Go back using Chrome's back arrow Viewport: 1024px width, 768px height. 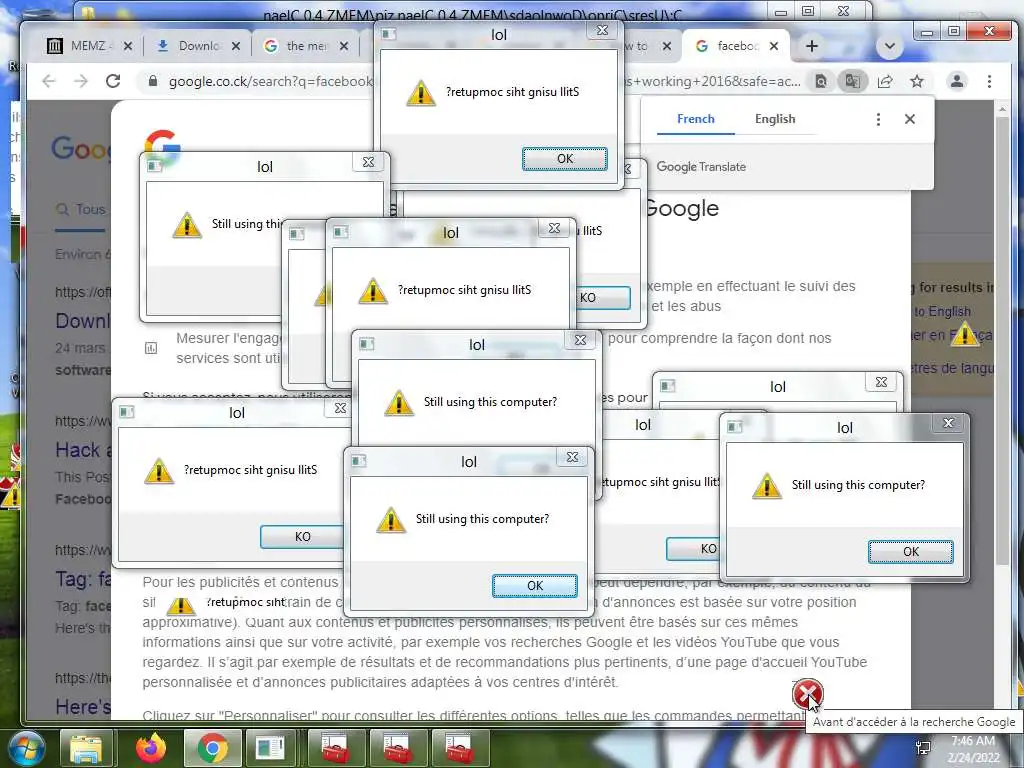49,81
